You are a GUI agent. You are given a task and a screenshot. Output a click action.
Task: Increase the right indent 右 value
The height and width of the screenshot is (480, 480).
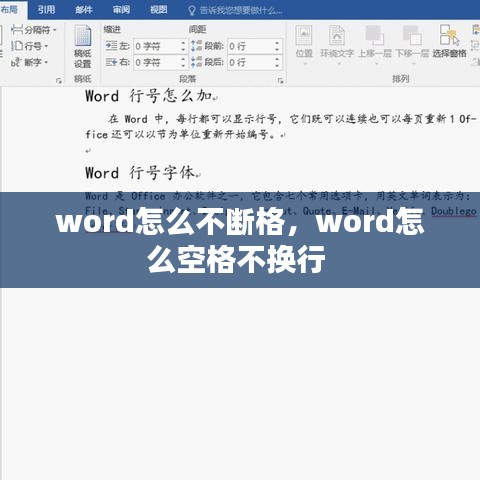[x=183, y=59]
